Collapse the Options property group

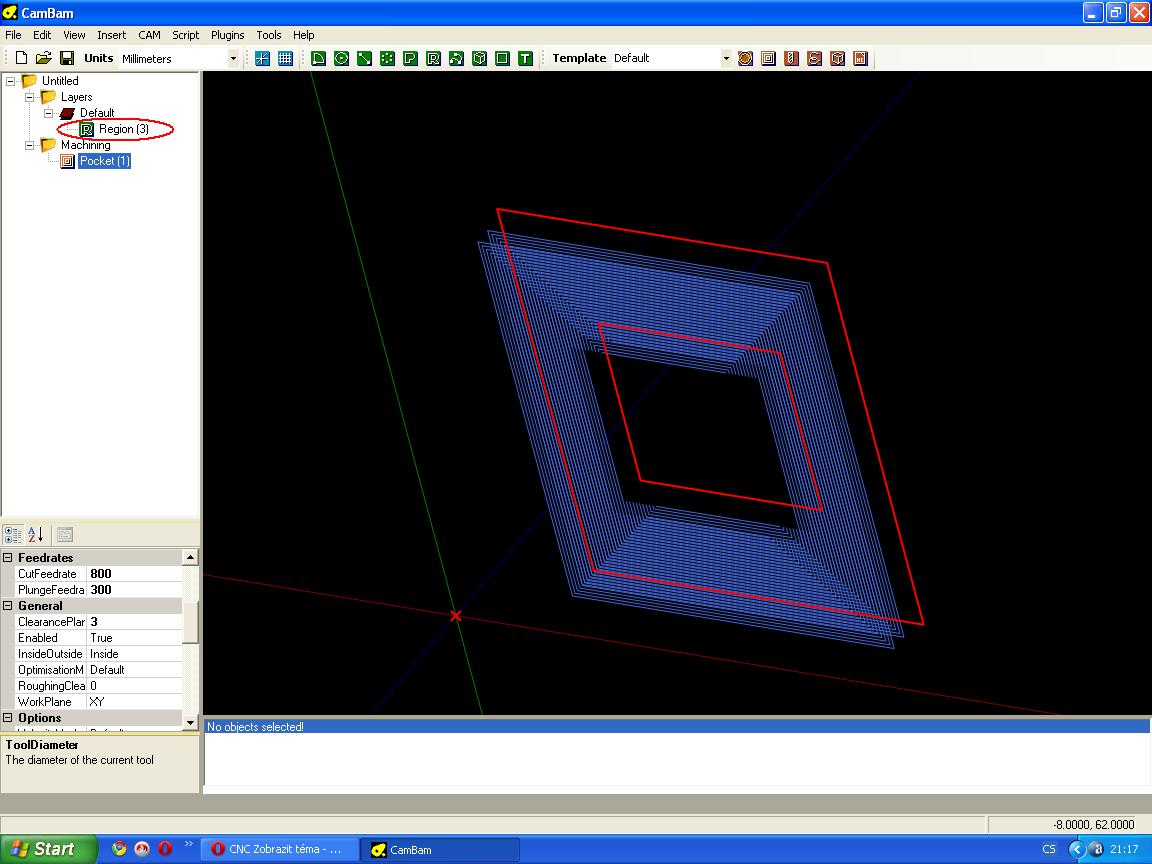[8, 718]
